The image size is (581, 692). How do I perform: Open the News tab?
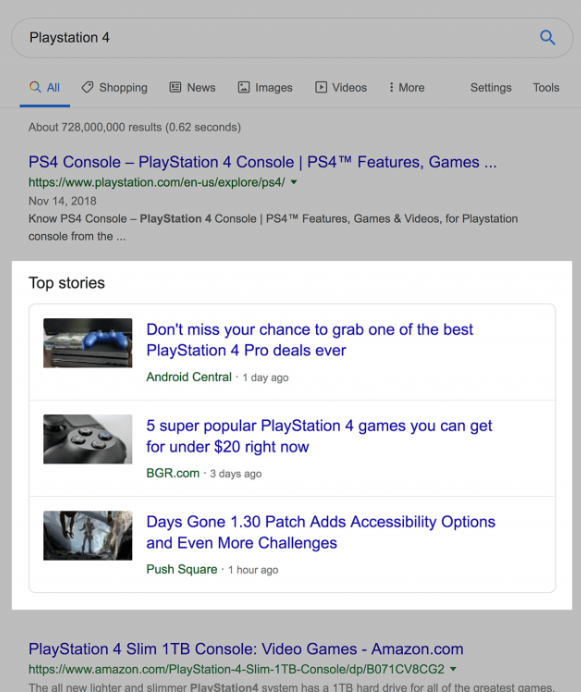(x=192, y=88)
